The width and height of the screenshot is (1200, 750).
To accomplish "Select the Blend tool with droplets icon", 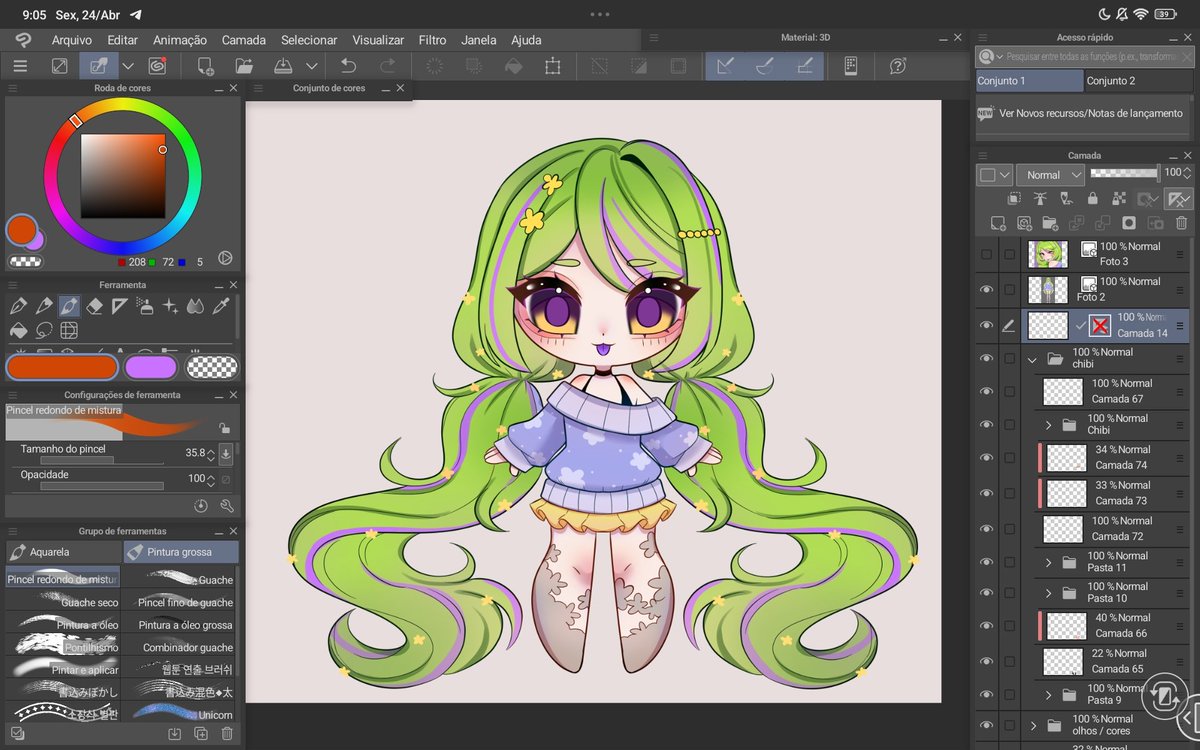I will click(x=196, y=306).
